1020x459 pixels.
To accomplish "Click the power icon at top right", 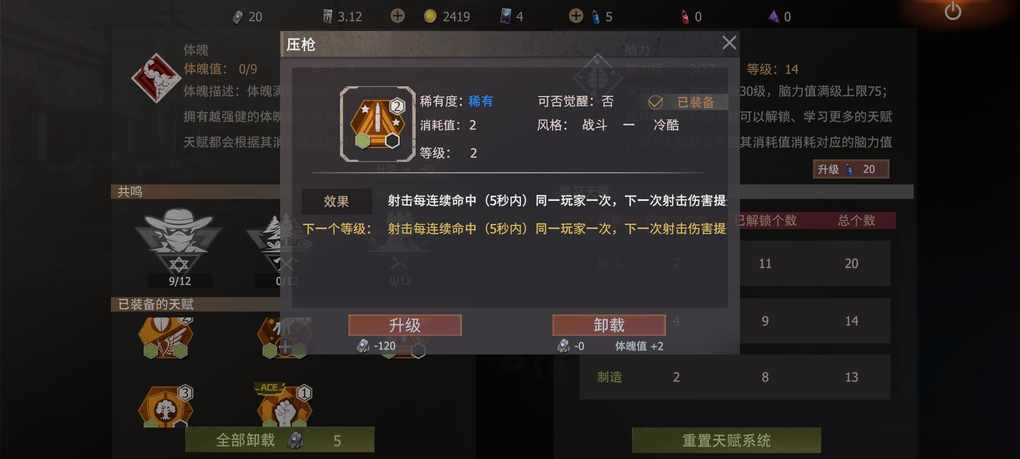I will (x=953, y=11).
